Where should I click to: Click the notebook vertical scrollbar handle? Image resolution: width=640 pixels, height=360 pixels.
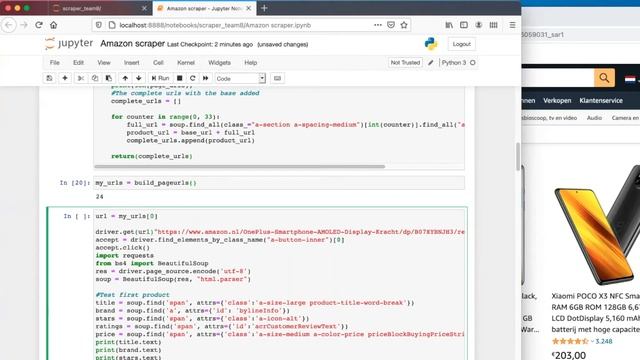[x=518, y=156]
